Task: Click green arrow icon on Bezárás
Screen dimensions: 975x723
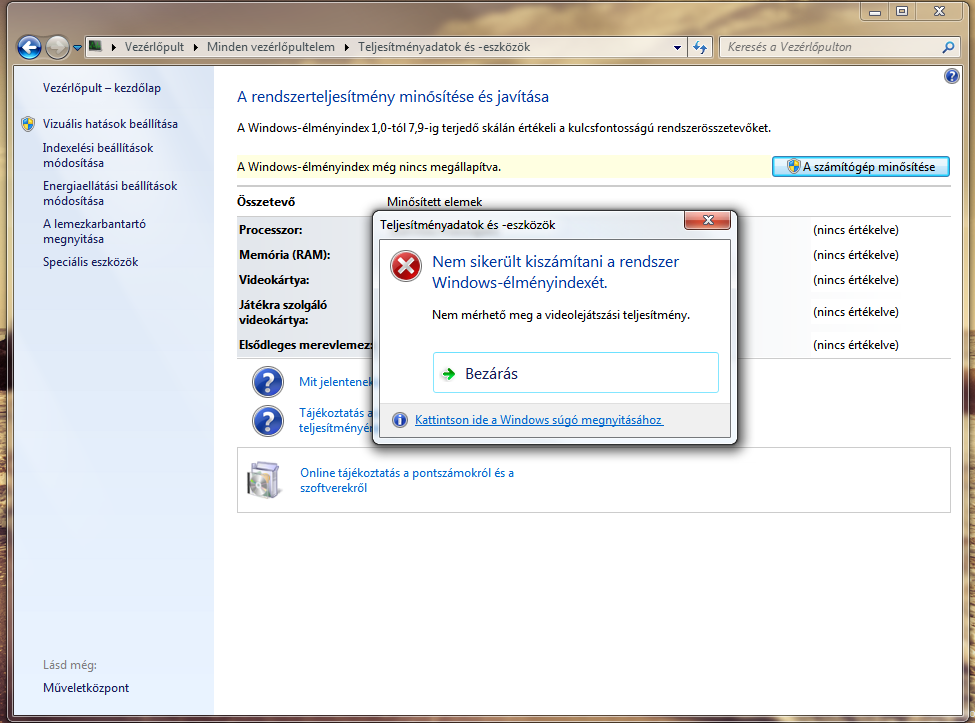Action: point(448,374)
